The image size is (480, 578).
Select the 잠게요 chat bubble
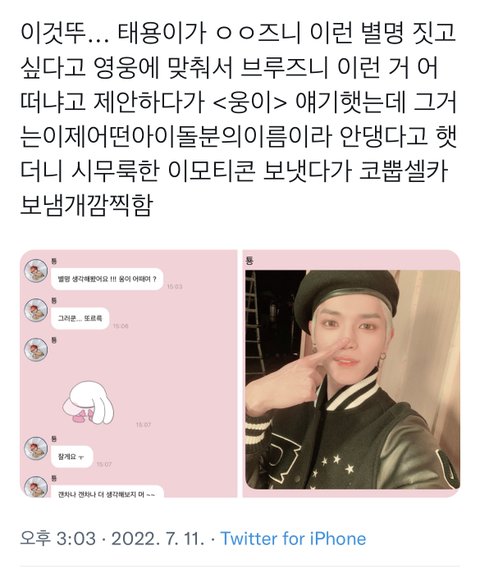(72, 457)
